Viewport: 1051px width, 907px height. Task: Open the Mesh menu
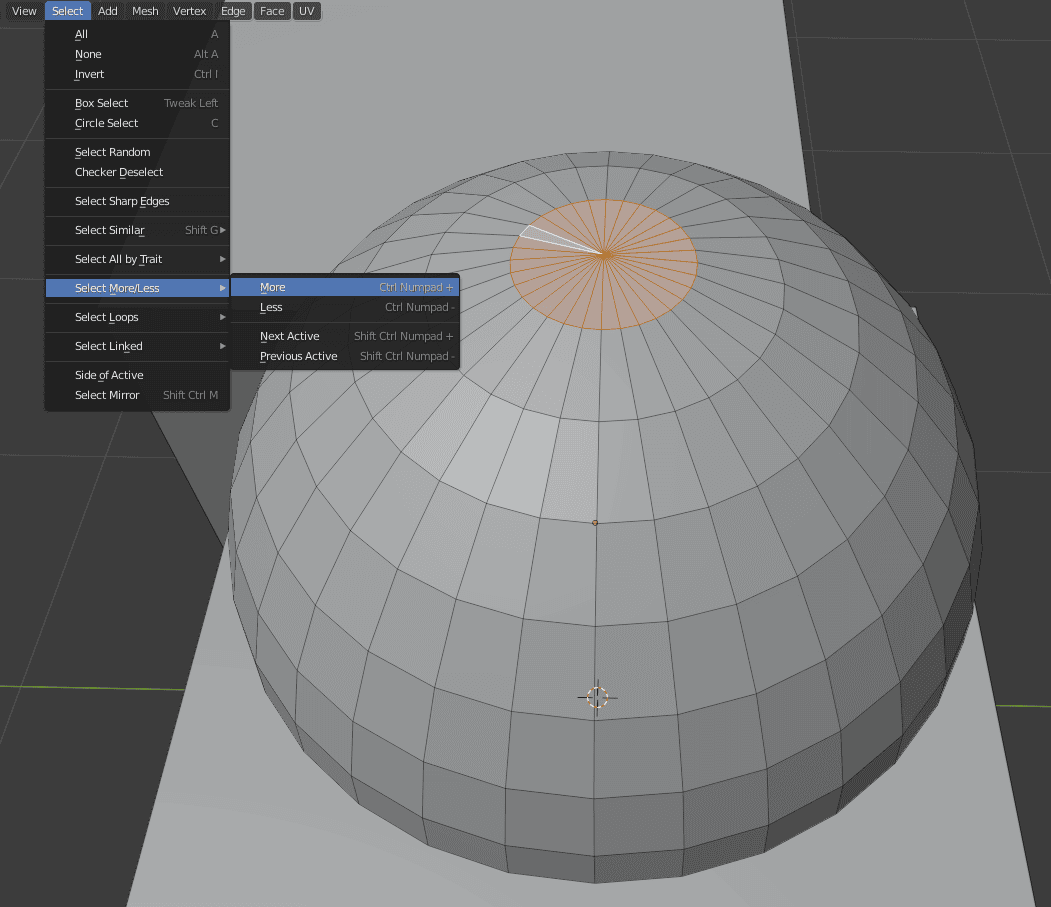[x=145, y=11]
